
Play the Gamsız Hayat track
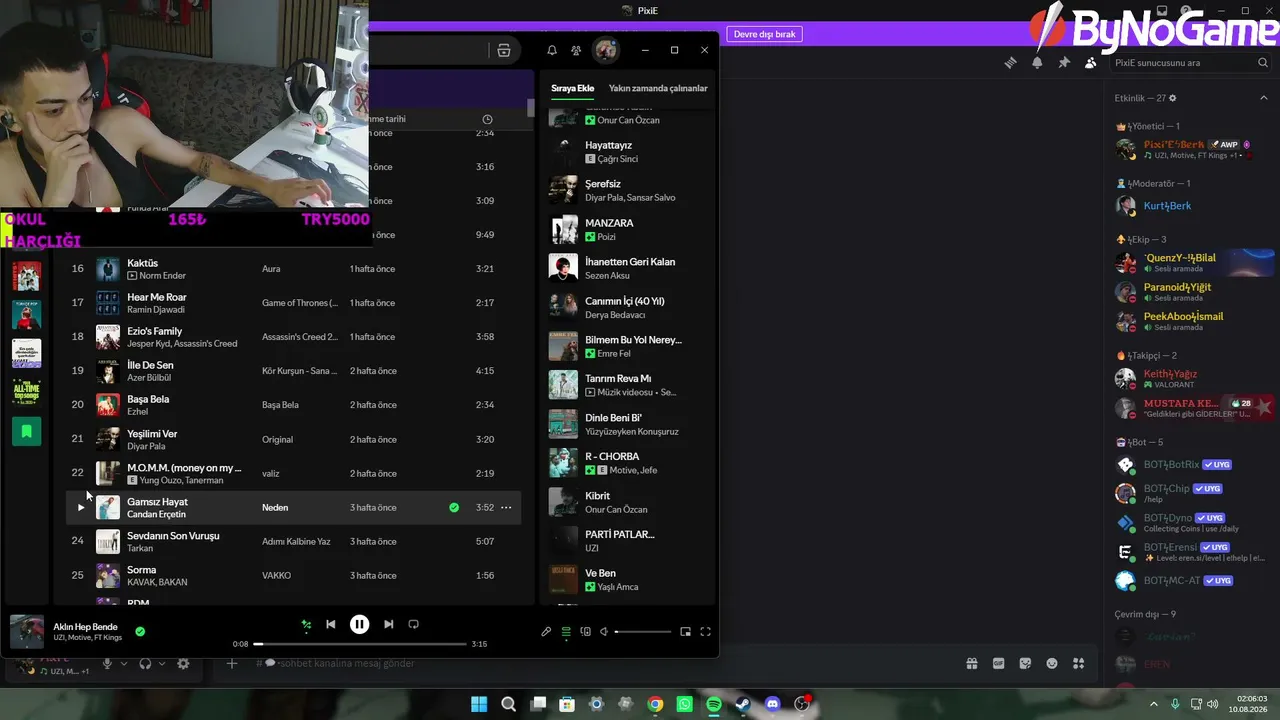pos(81,508)
